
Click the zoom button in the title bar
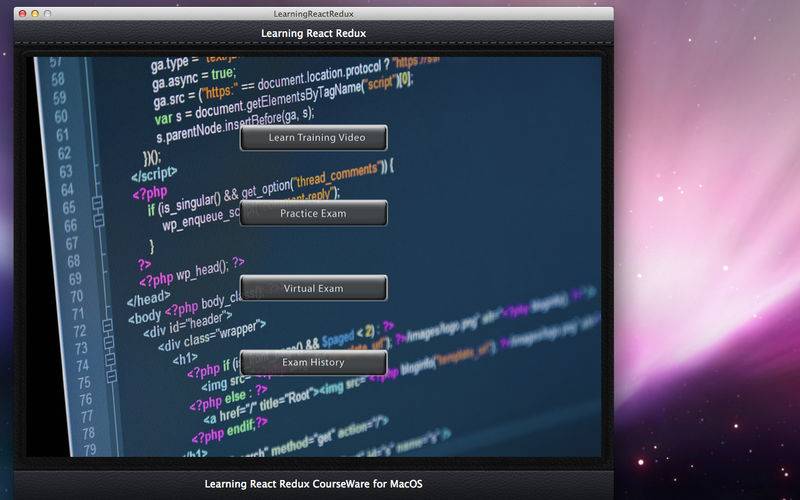(x=47, y=14)
